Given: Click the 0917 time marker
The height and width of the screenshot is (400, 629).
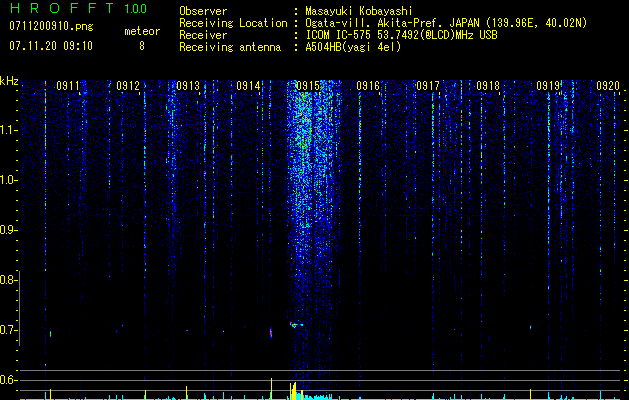Looking at the screenshot, I should tap(428, 85).
